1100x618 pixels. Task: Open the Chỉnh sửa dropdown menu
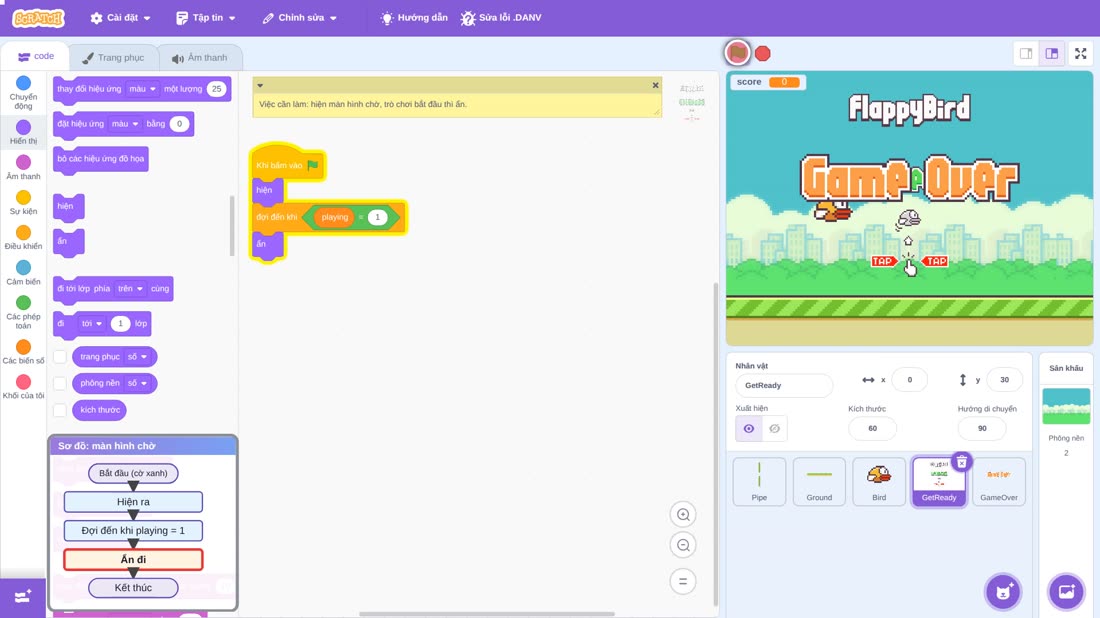[x=300, y=18]
